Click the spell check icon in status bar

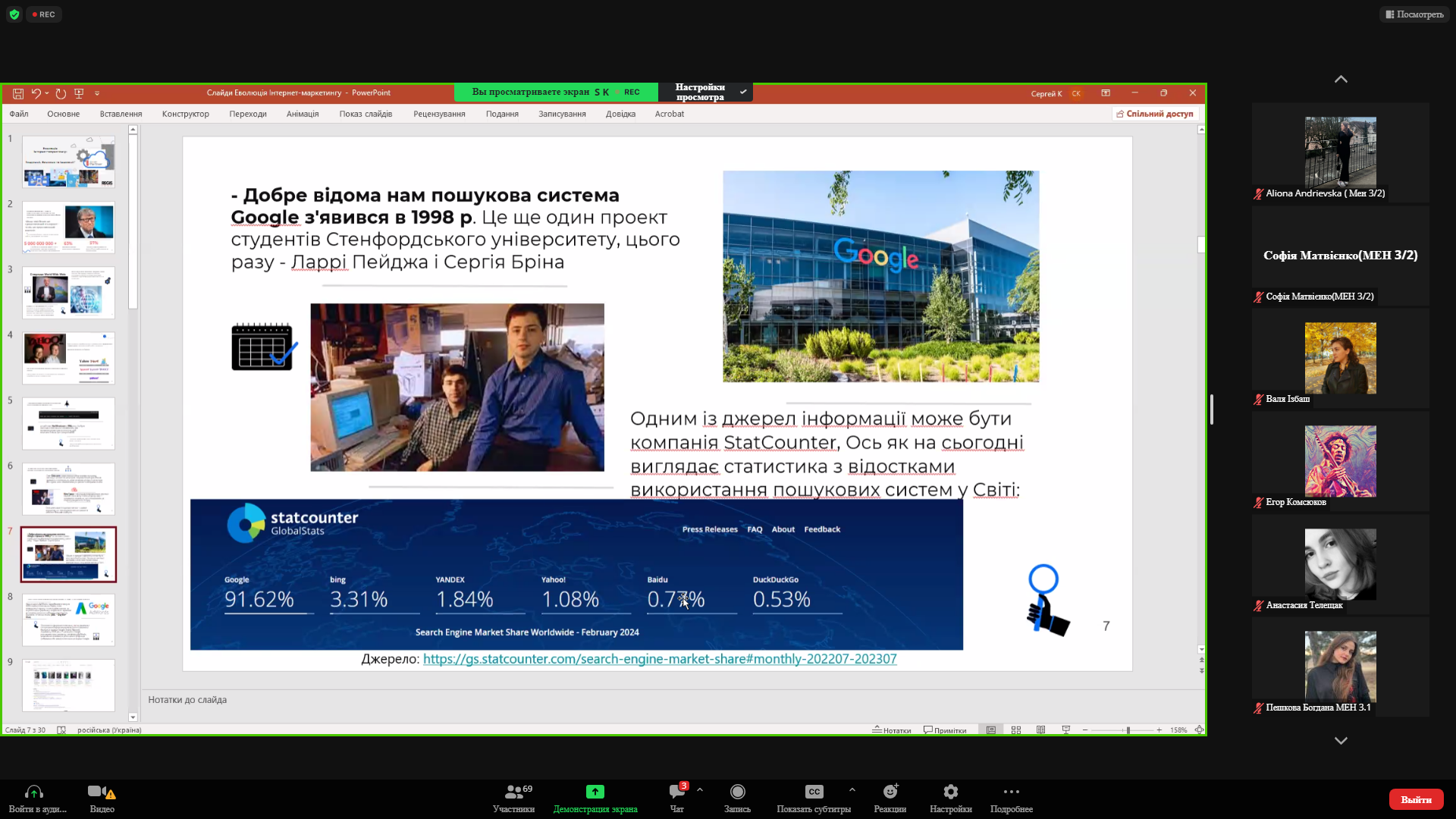[x=61, y=730]
